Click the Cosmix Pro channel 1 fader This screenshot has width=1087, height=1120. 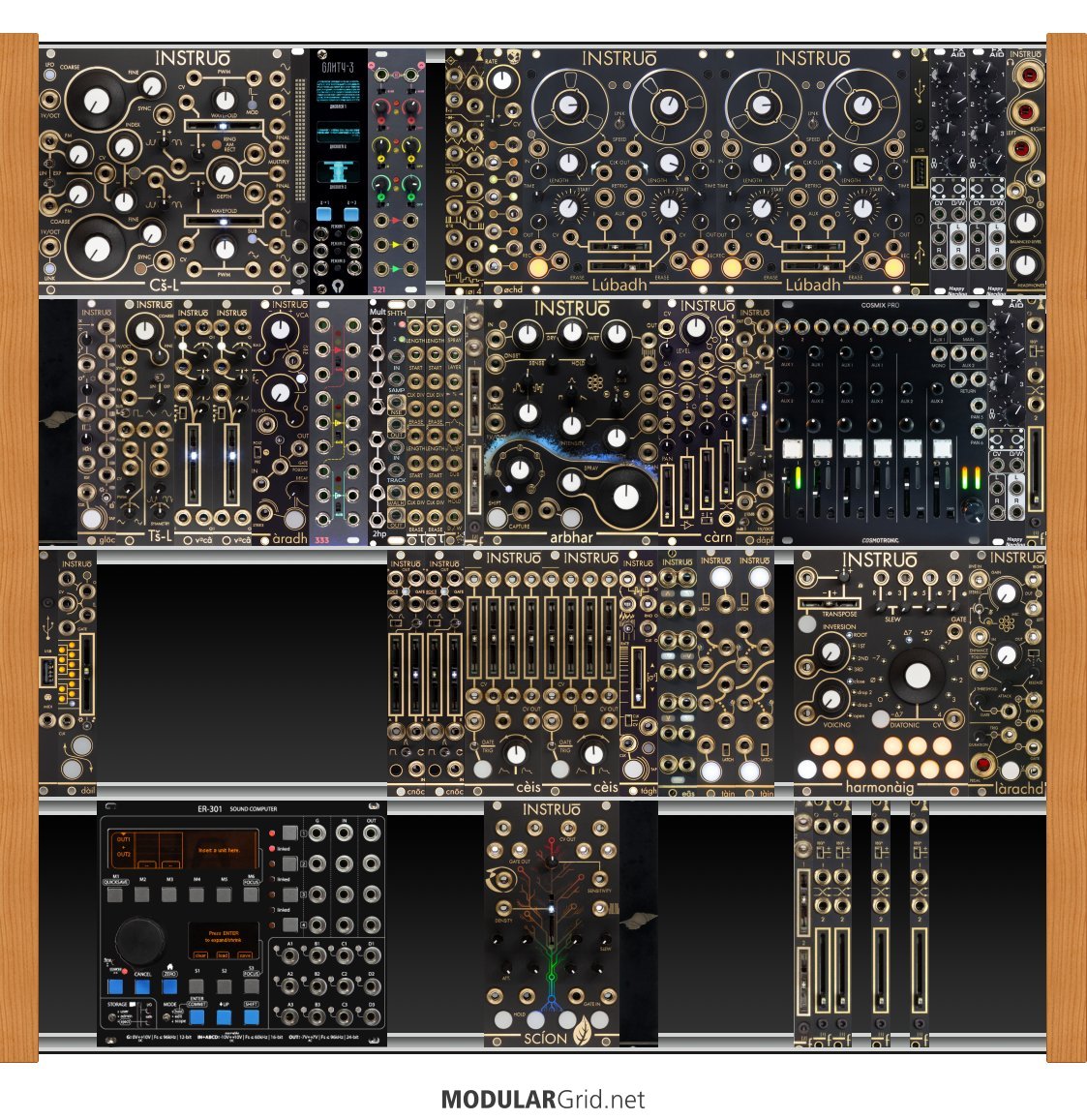(x=786, y=494)
